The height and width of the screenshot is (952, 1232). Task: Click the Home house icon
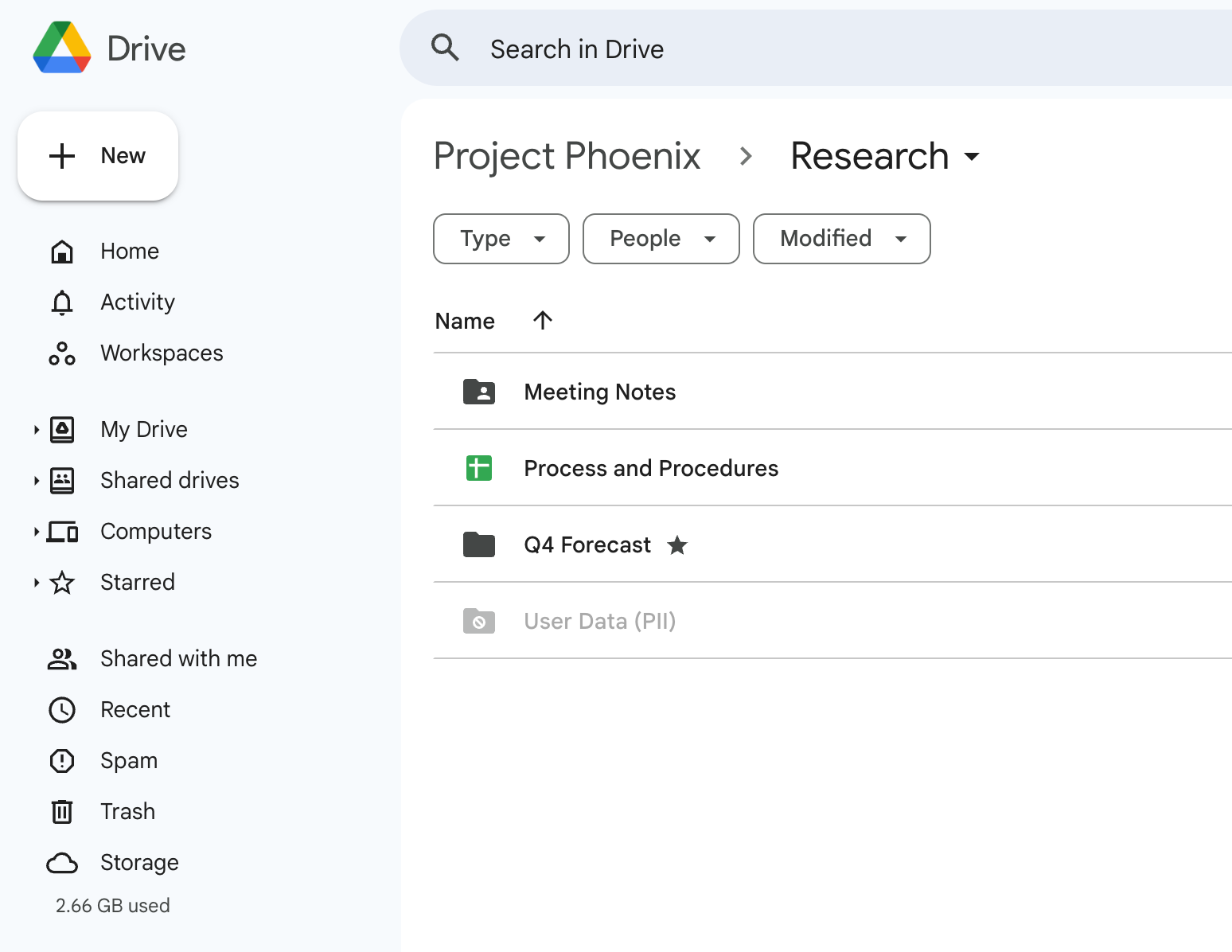coord(62,252)
